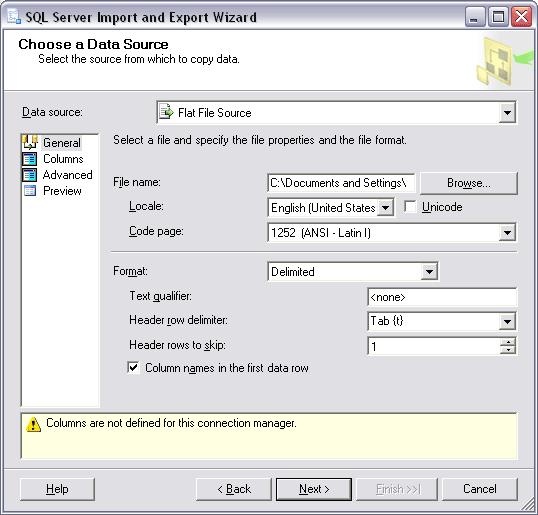
Task: Expand the Header row delimiter dropdown
Action: [x=507, y=321]
